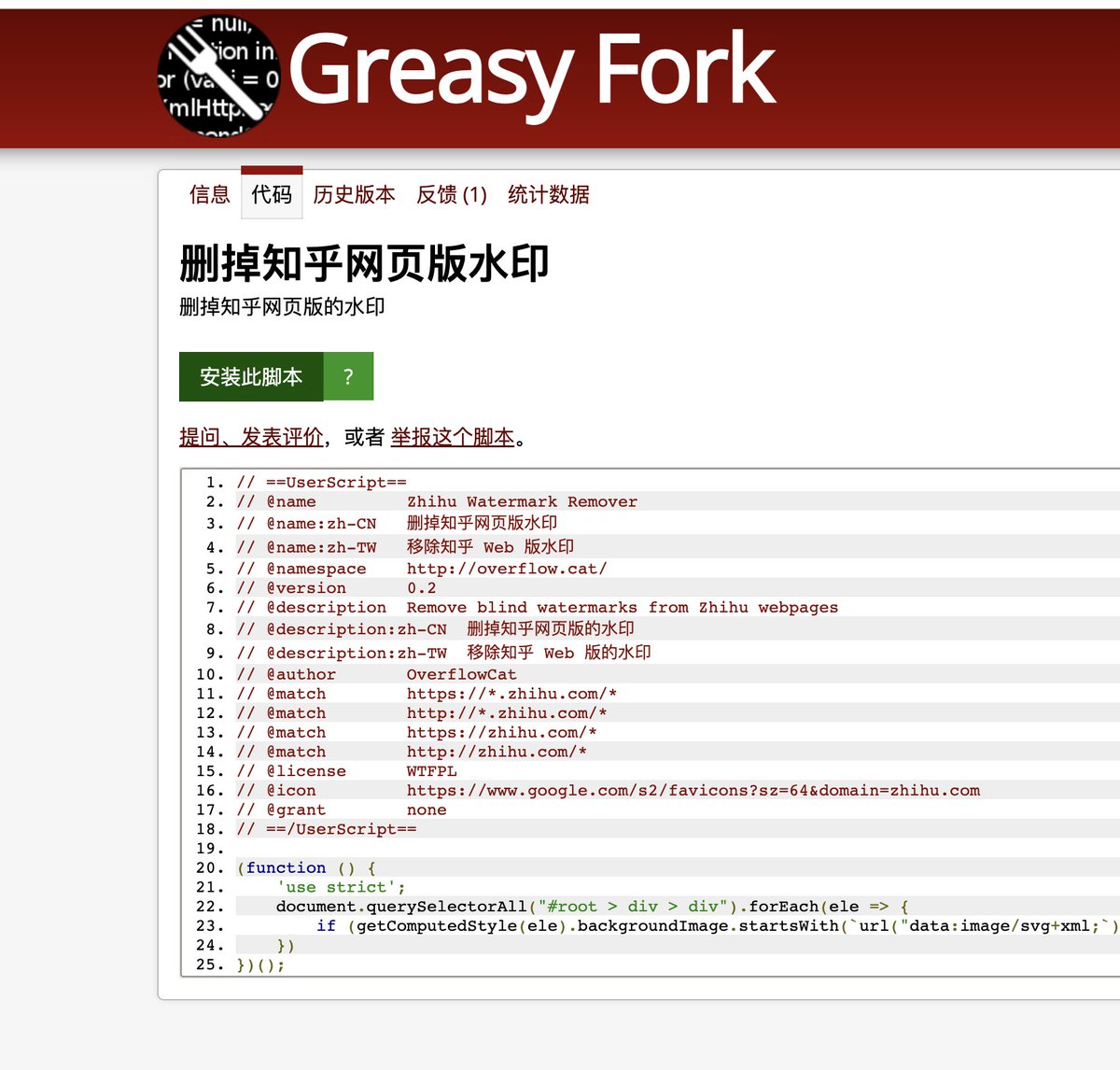Switch to the 信息 tab
This screenshot has width=1120, height=1070.
(210, 194)
